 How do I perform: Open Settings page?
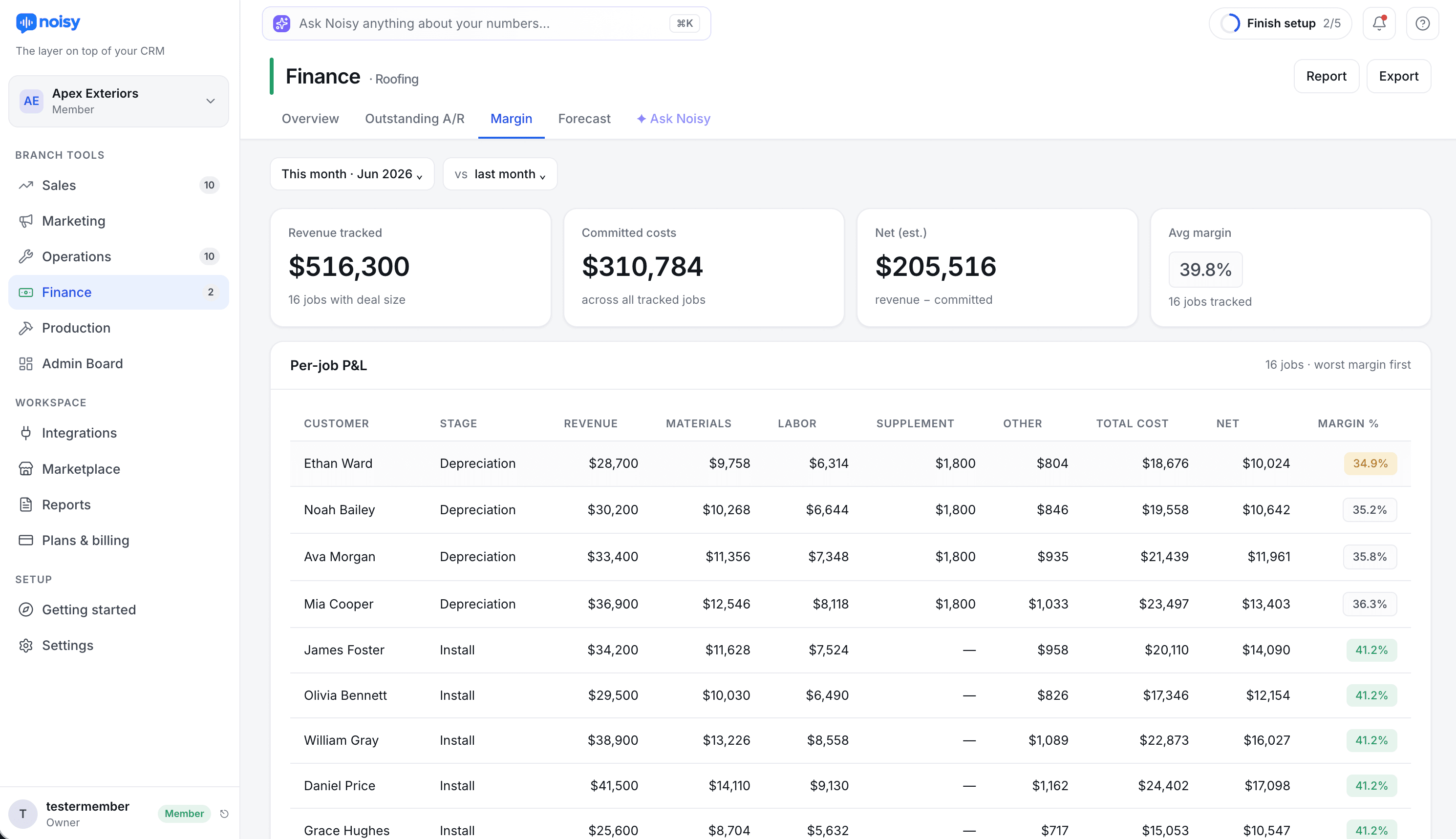point(119,646)
